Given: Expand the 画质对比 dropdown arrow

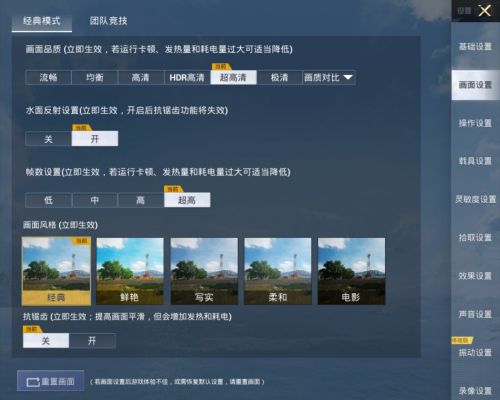Looking at the screenshot, I should tap(348, 77).
